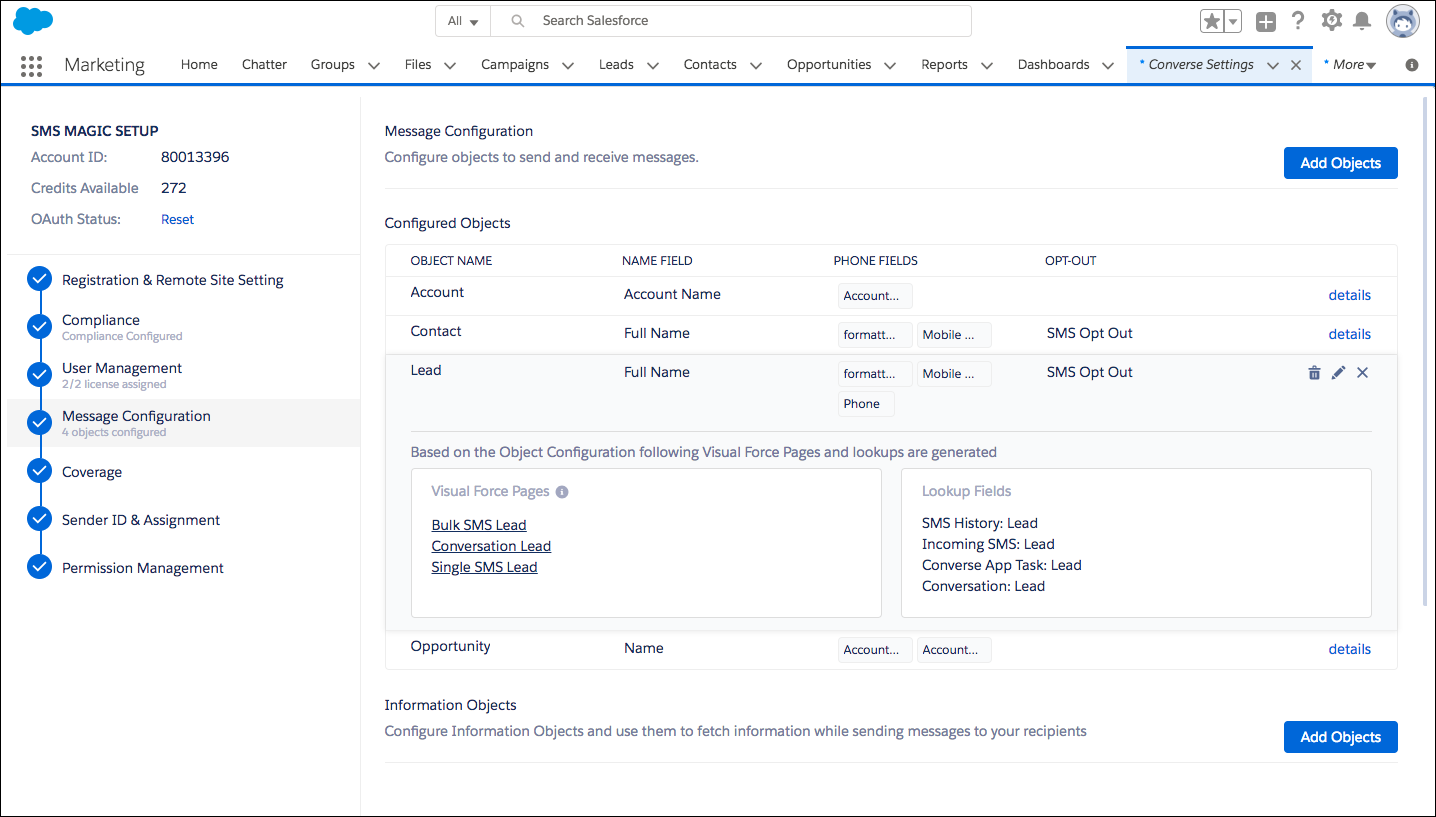Edit the Lead object with pencil icon

[1338, 373]
